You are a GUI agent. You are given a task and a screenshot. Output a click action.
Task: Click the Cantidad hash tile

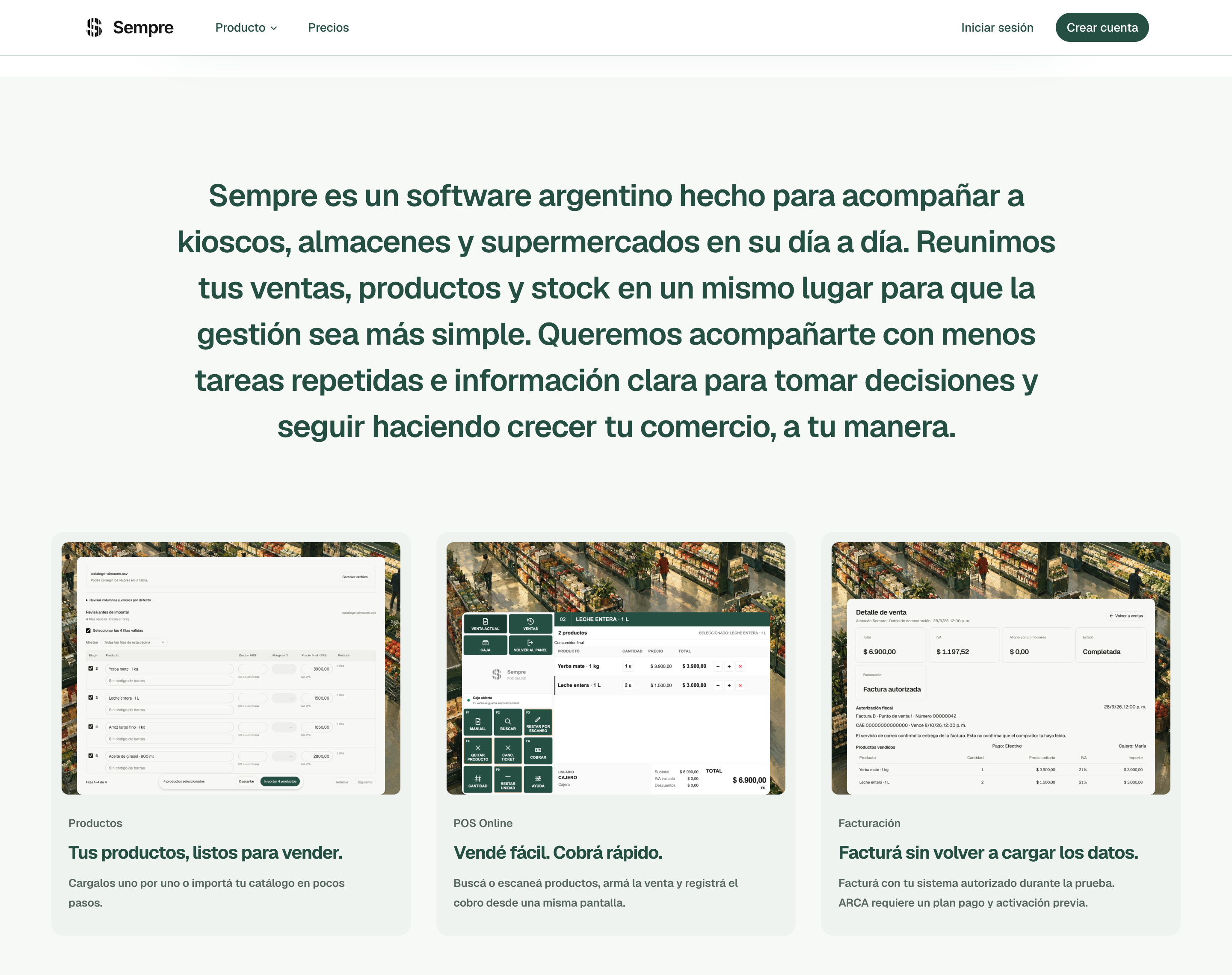point(478,780)
